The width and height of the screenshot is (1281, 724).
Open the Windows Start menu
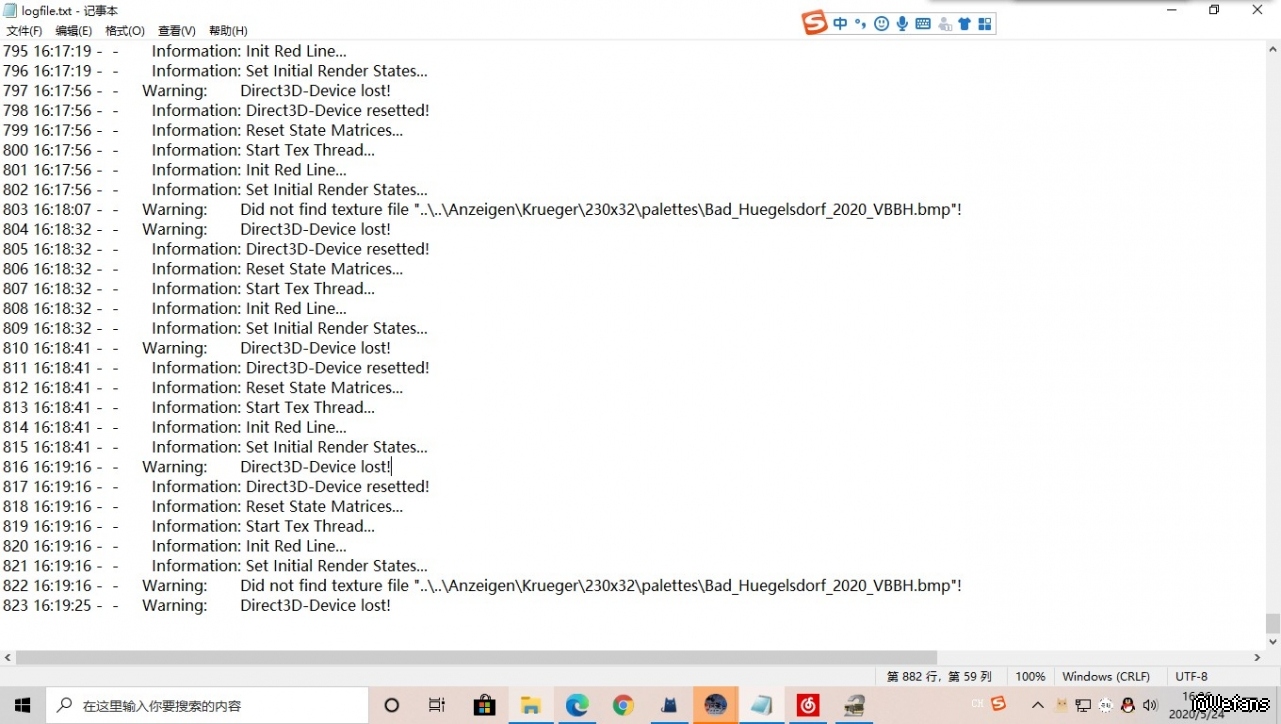click(x=22, y=705)
